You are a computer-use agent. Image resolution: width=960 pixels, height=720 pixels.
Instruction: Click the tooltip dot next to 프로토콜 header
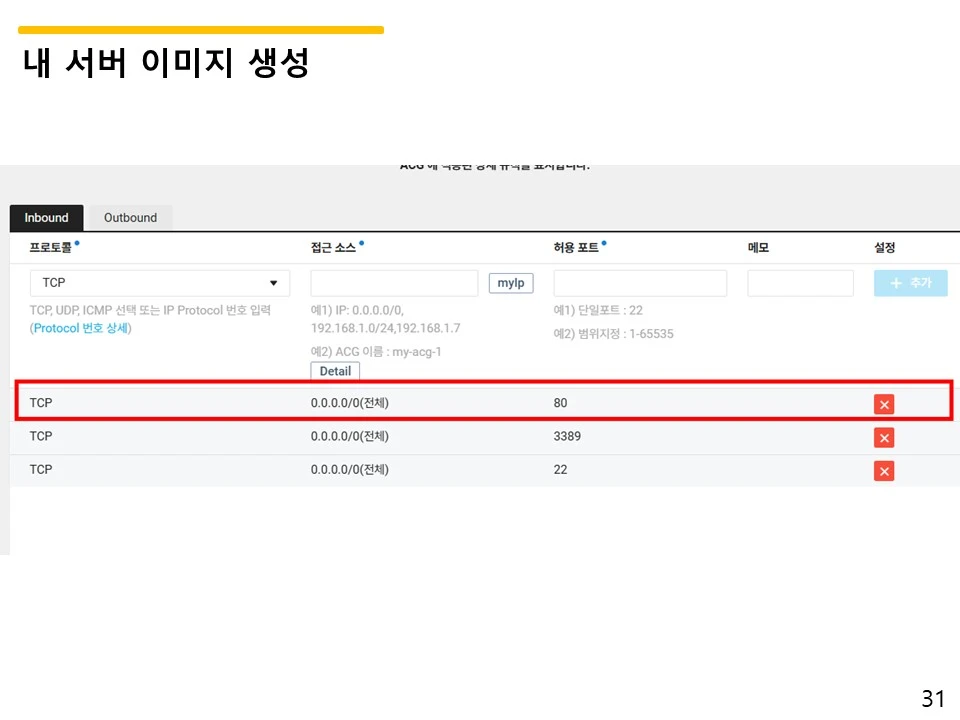77,242
